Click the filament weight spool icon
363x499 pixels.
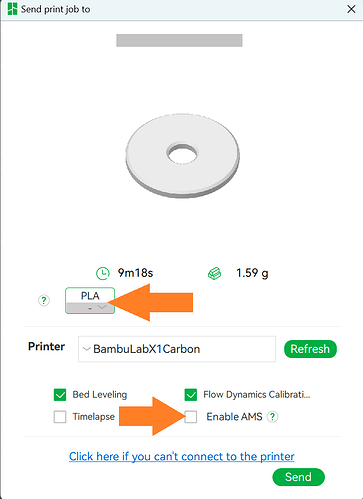point(215,274)
